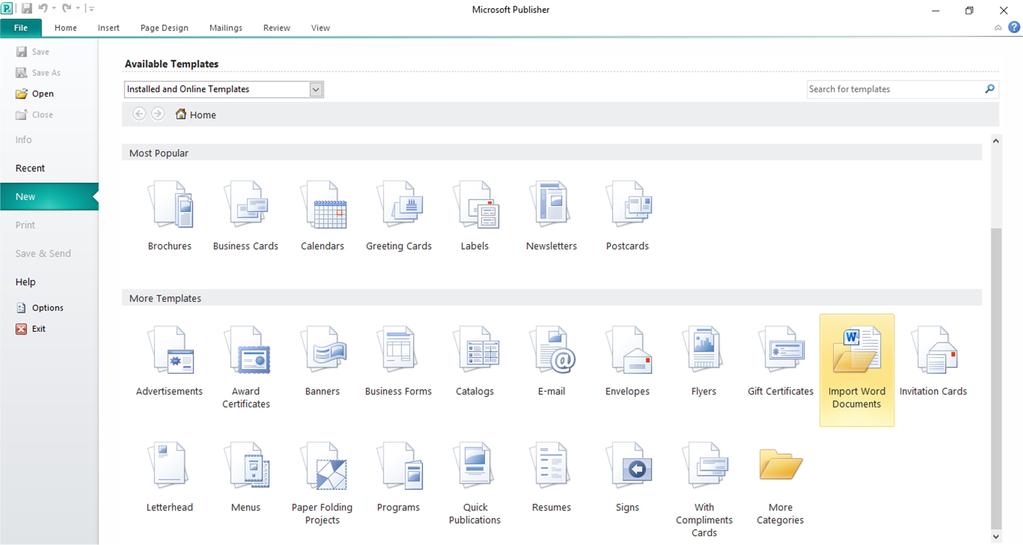Switch to the Review tab
Image resolution: width=1023 pixels, height=545 pixels.
[277, 27]
